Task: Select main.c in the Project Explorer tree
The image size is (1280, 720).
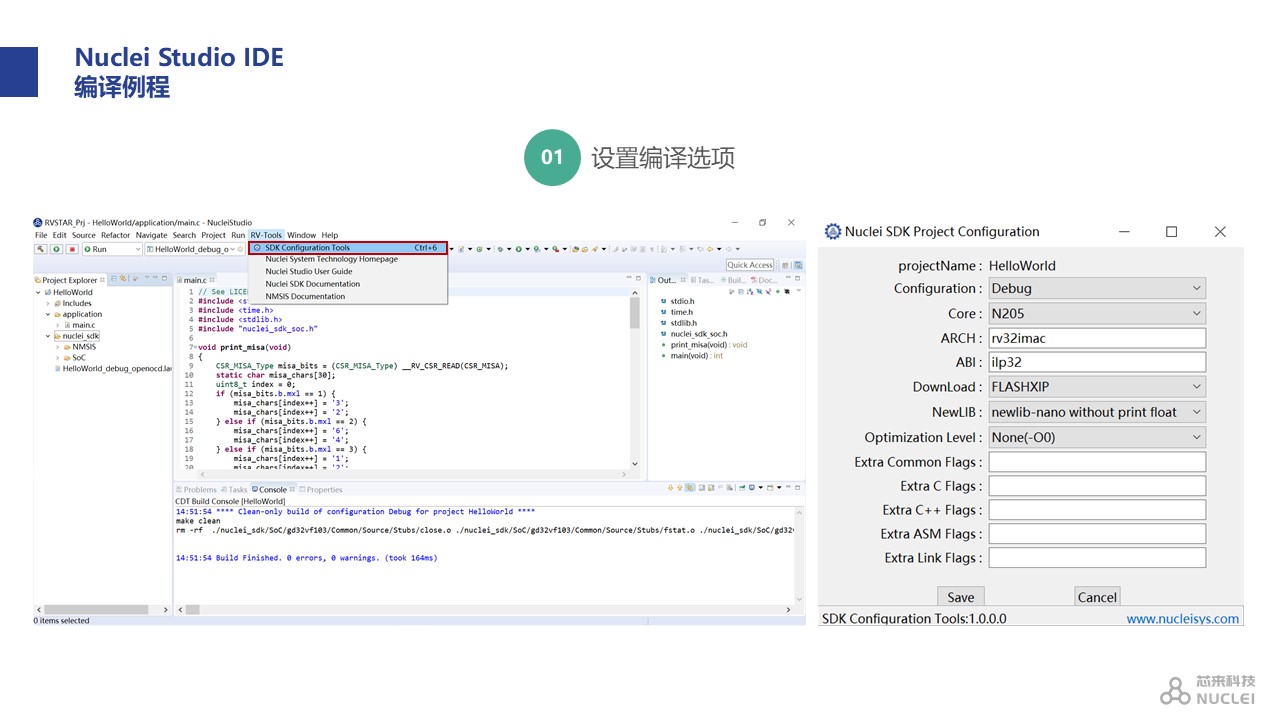Action: (x=83, y=325)
